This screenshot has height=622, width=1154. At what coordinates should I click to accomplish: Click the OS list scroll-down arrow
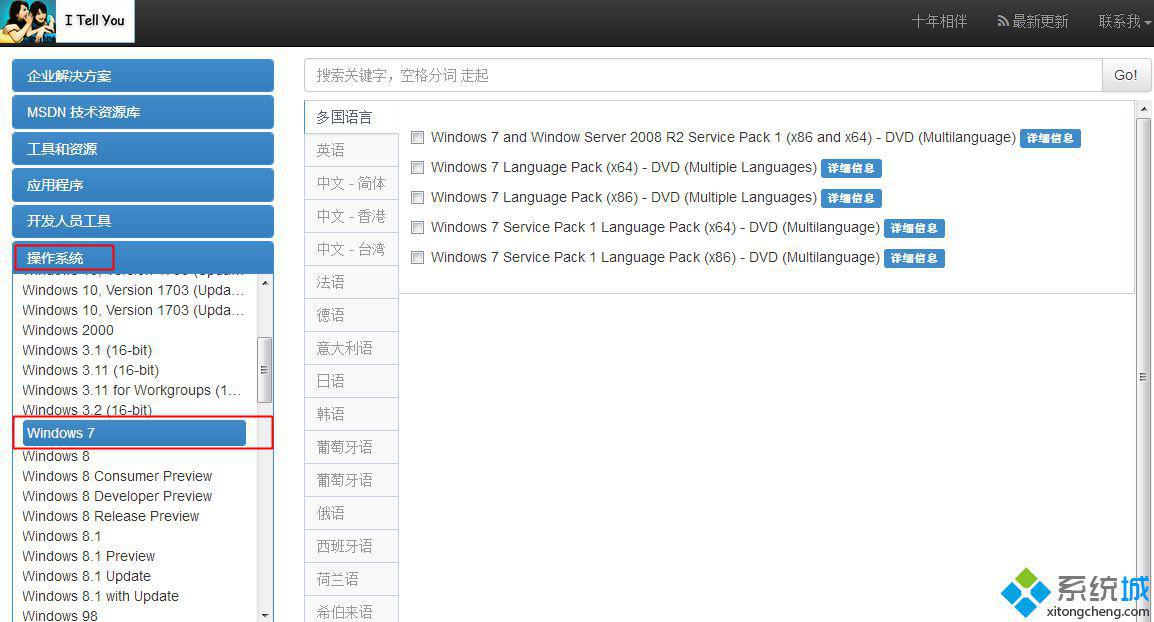(265, 614)
